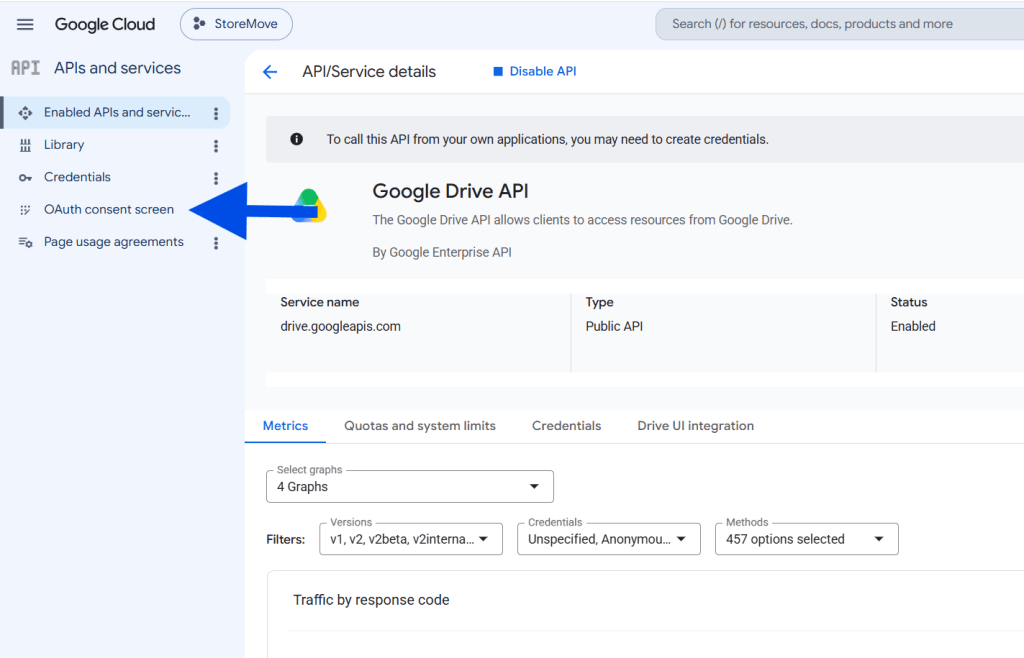This screenshot has height=658, width=1024.
Task: Expand the Methods filter dropdown
Action: 807,539
